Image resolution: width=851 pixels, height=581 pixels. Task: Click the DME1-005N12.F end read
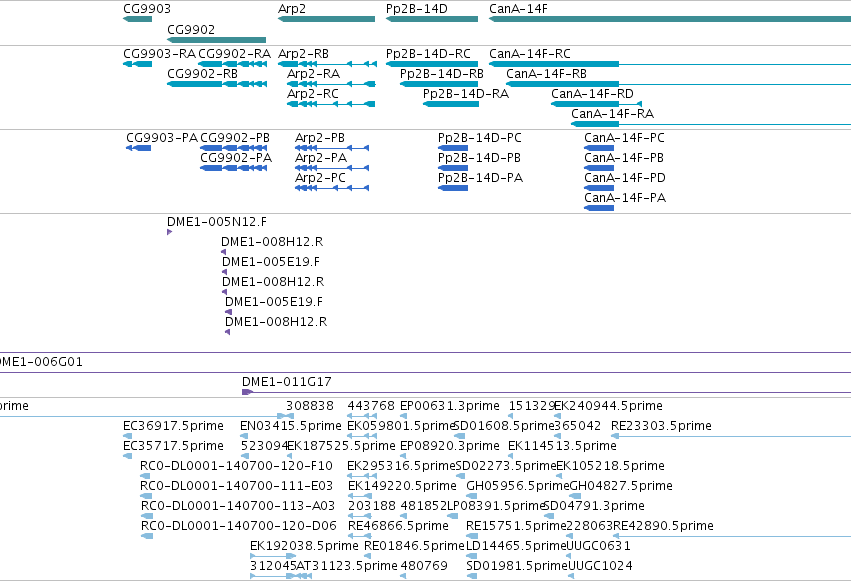[x=169, y=232]
